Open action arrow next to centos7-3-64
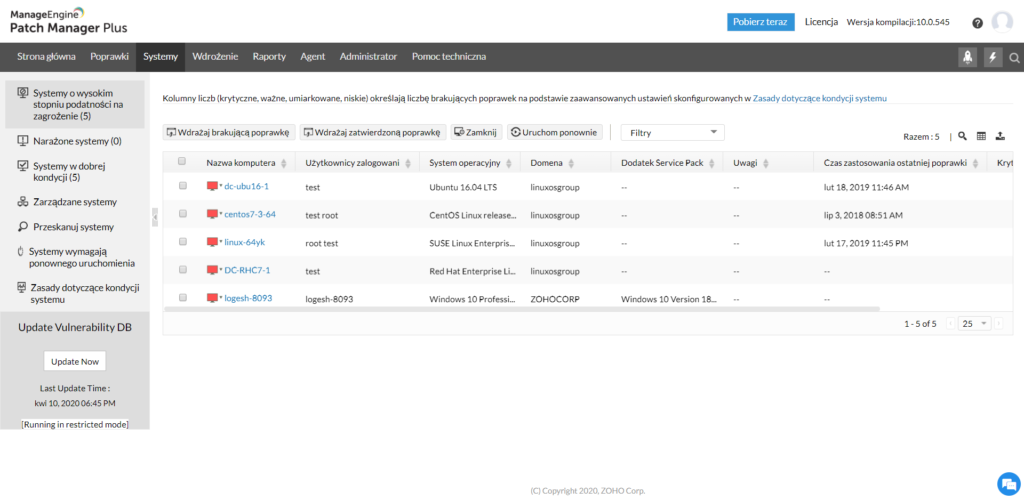 coord(220,214)
